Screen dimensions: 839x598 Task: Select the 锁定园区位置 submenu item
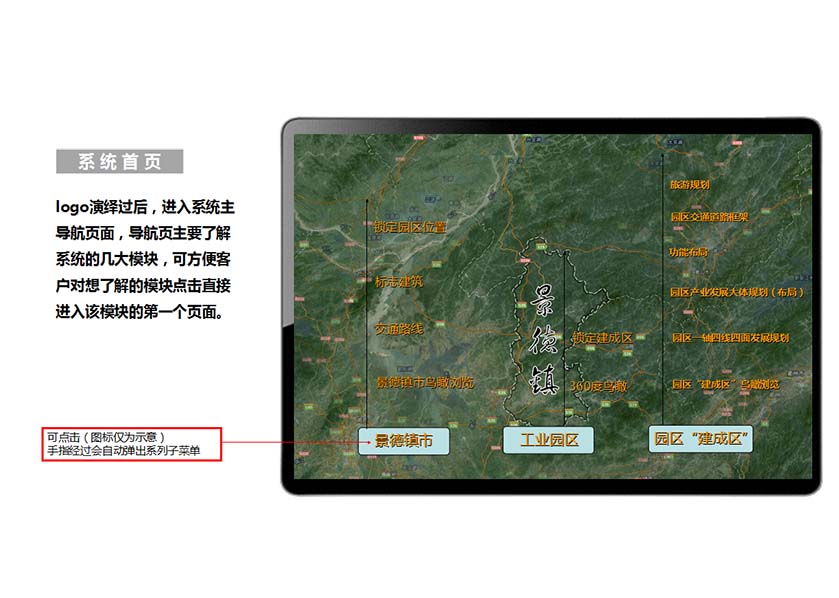410,227
